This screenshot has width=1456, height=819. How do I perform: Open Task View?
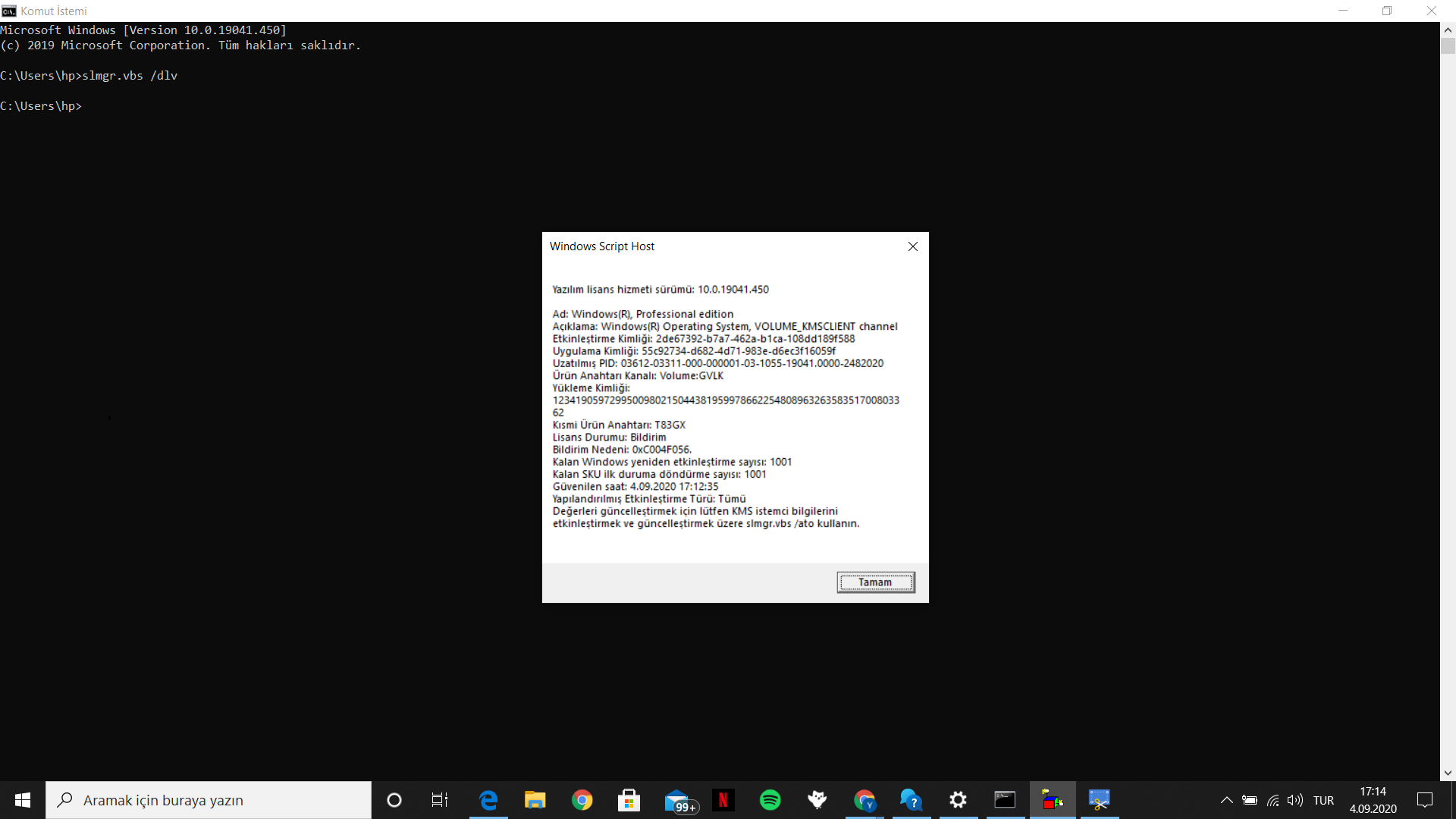point(440,800)
